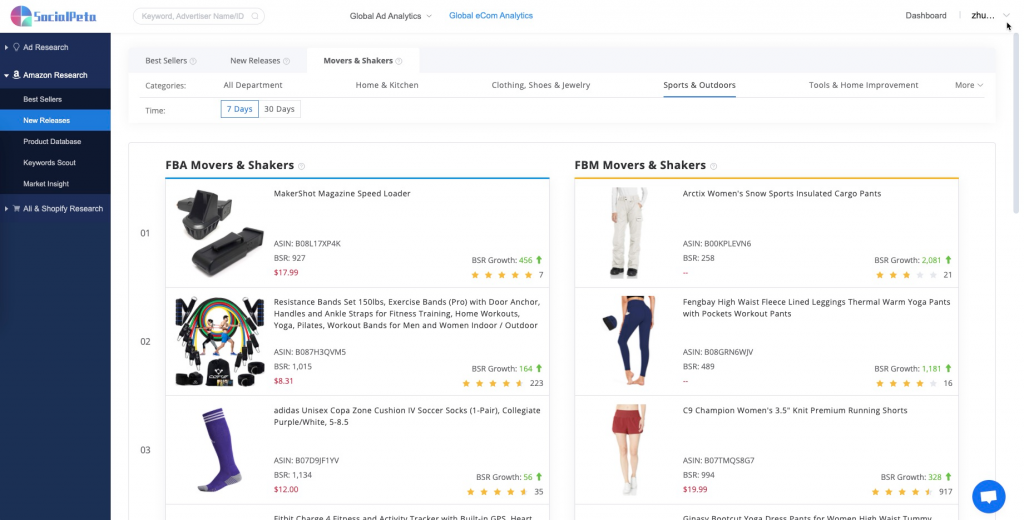Click the SocialPeta logo
Image resolution: width=1024 pixels, height=520 pixels.
54,16
